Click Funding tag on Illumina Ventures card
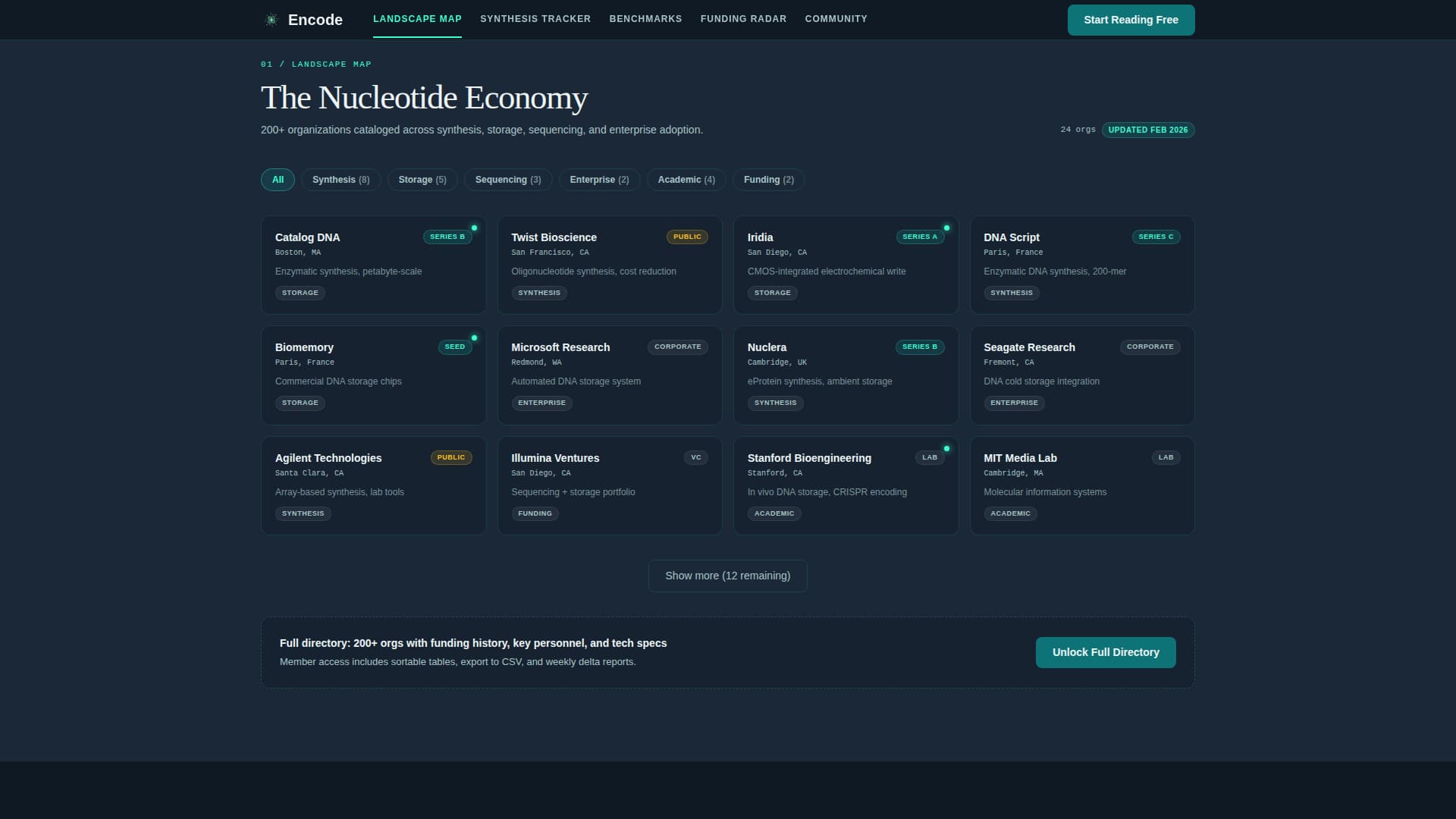Viewport: 1456px width, 819px height. click(x=535, y=514)
